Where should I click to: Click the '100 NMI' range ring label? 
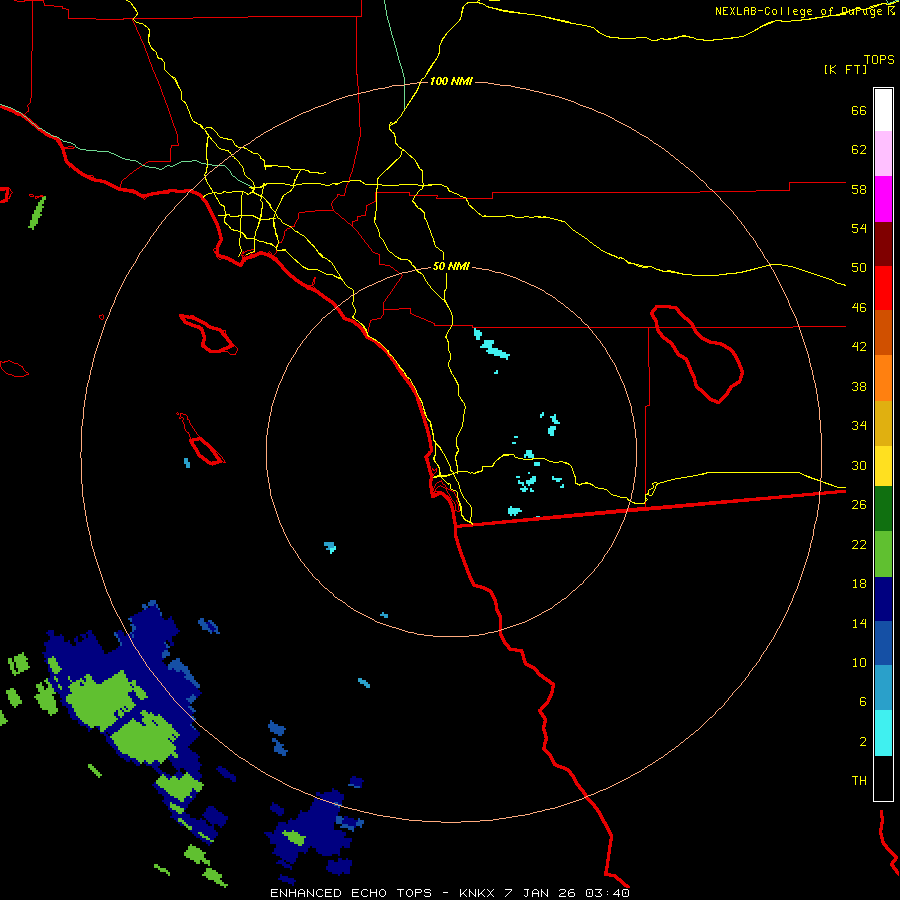[451, 82]
